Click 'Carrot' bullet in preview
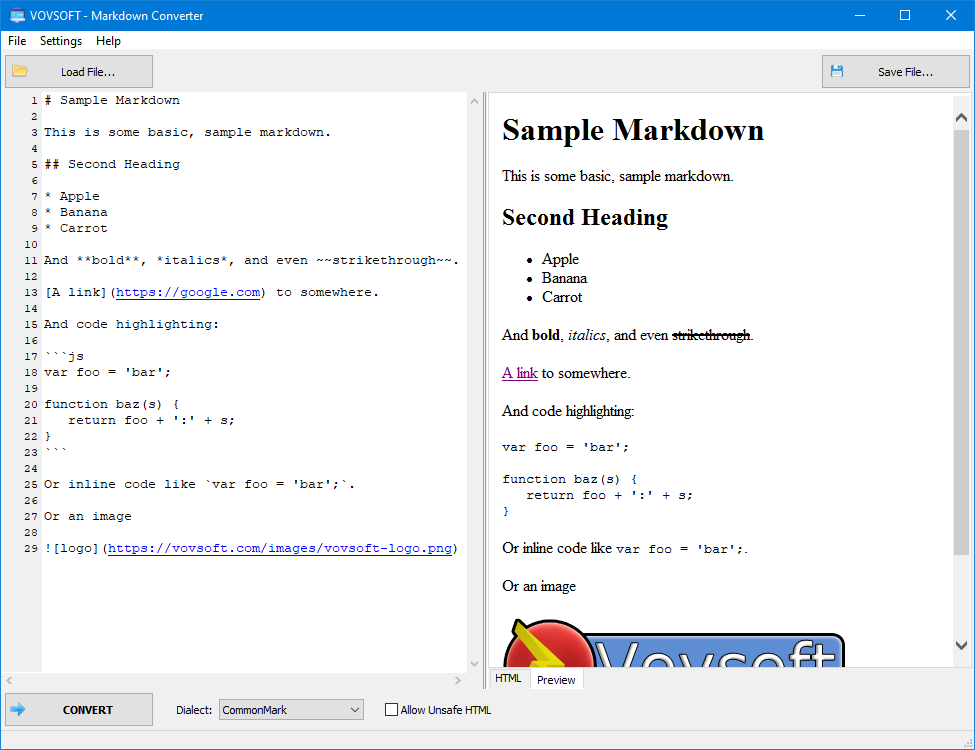 562,297
